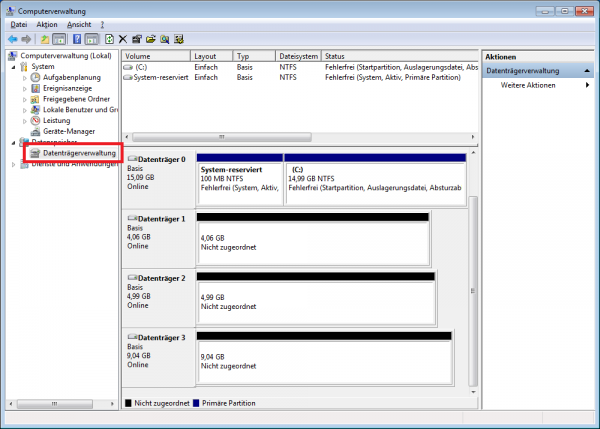Image resolution: width=600 pixels, height=429 pixels.
Task: Select Freigegebene Ordner in the tree
Action: point(76,99)
